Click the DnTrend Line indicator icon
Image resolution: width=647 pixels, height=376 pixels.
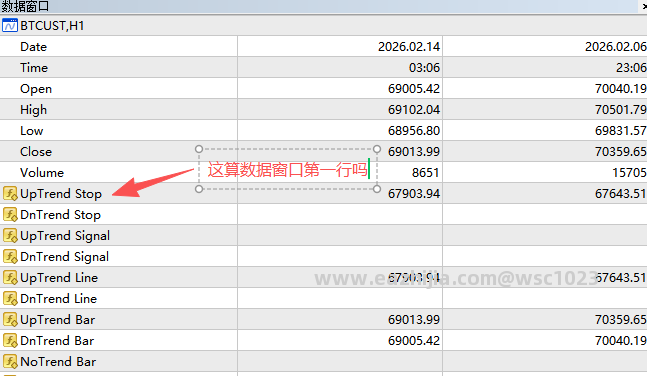(10, 298)
